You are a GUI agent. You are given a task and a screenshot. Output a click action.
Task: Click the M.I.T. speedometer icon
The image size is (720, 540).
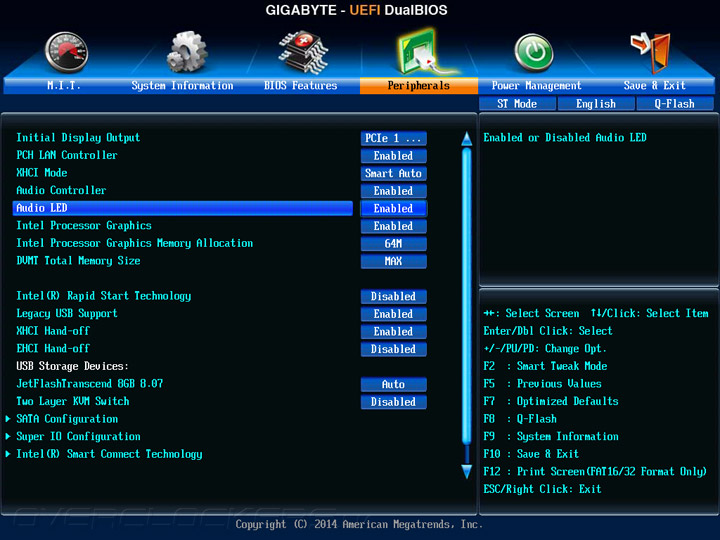[66, 53]
